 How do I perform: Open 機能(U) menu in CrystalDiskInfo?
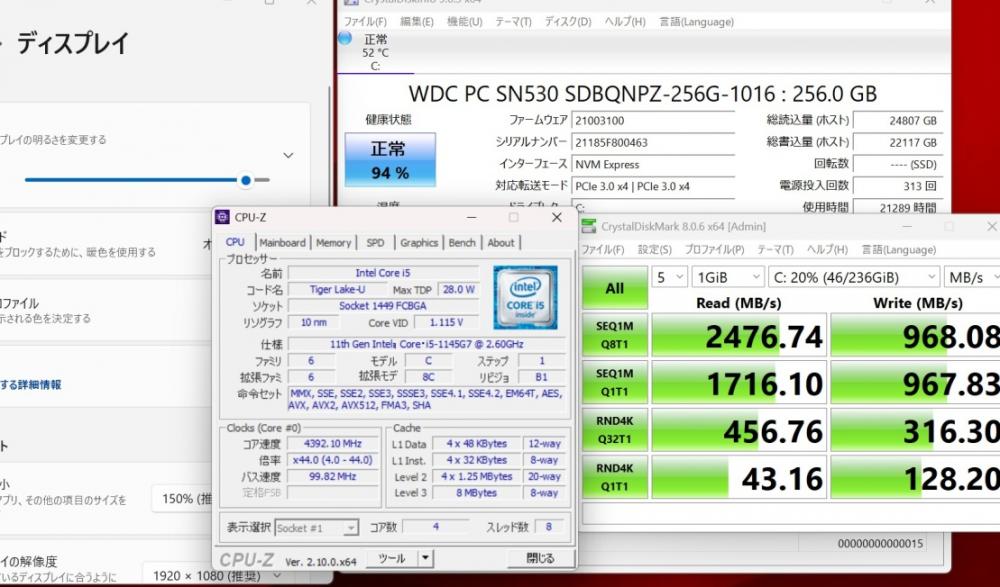pyautogui.click(x=465, y=22)
